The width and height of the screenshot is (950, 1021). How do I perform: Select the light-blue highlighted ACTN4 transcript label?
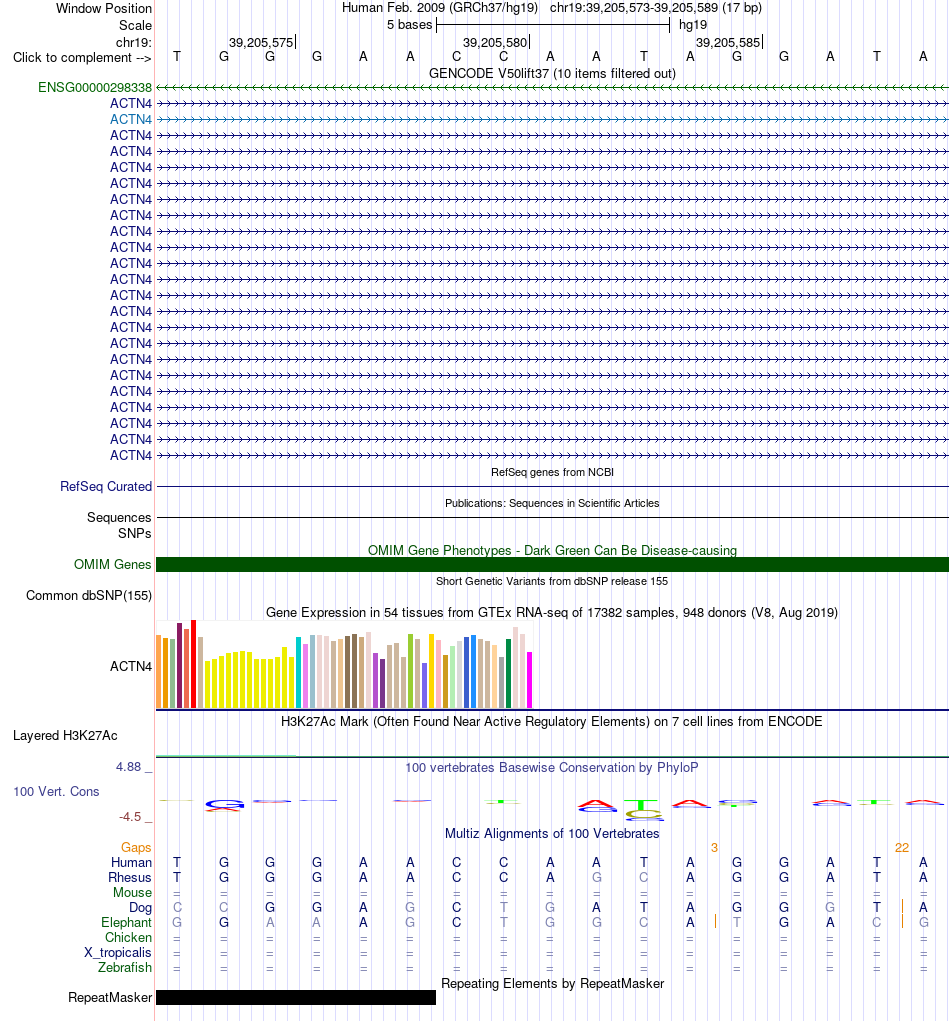pyautogui.click(x=130, y=119)
